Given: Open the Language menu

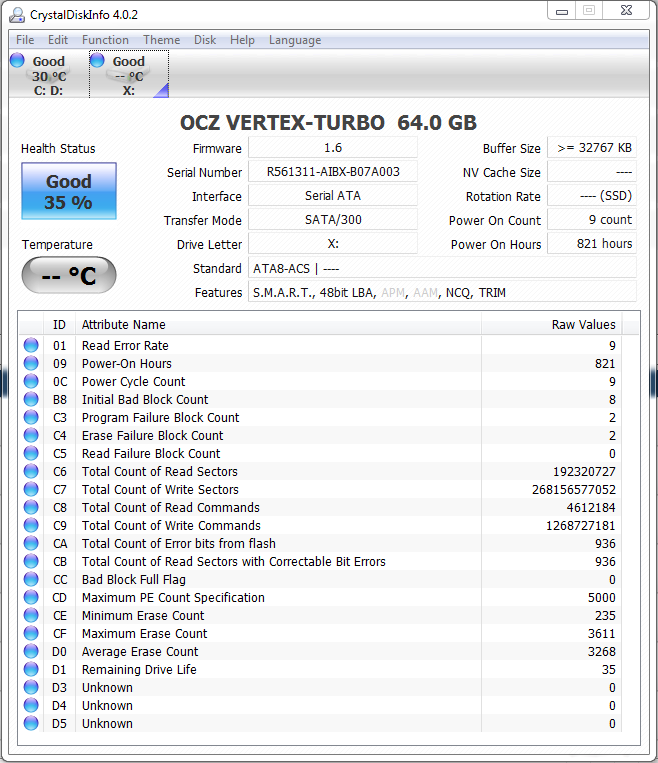Looking at the screenshot, I should tap(295, 40).
